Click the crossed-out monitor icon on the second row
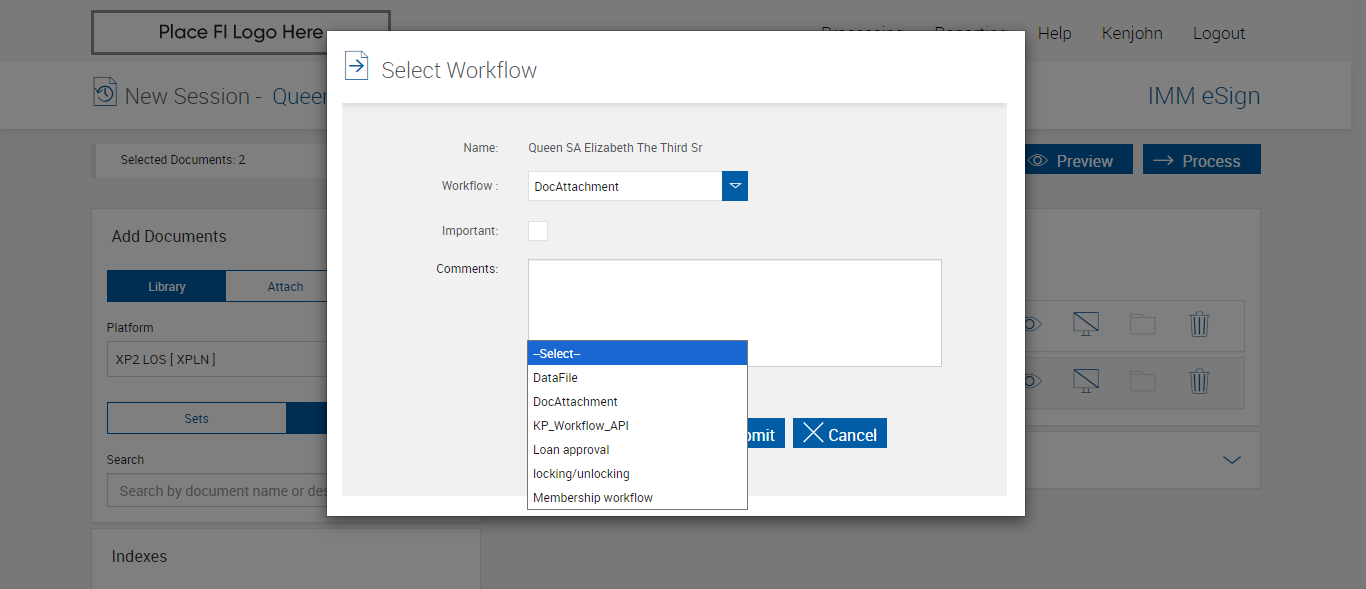Viewport: 1366px width, 589px height. [1085, 381]
